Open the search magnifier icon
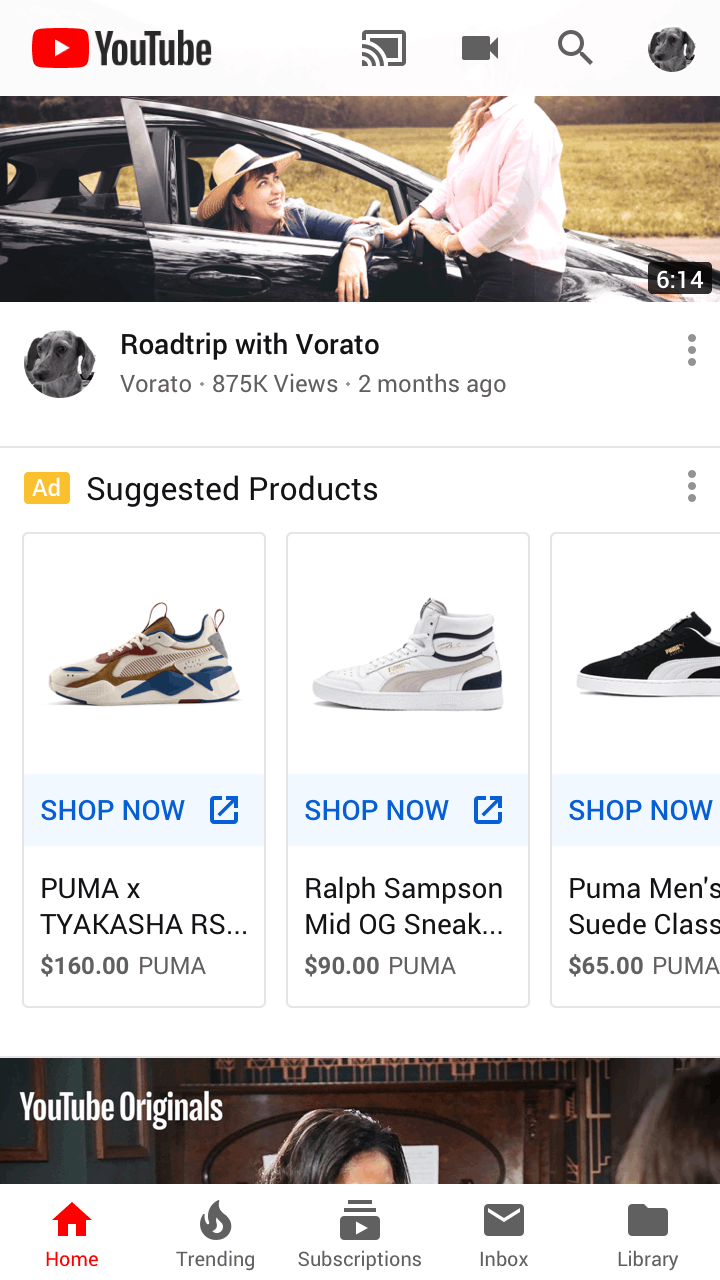This screenshot has height=1280, width=720. [575, 48]
